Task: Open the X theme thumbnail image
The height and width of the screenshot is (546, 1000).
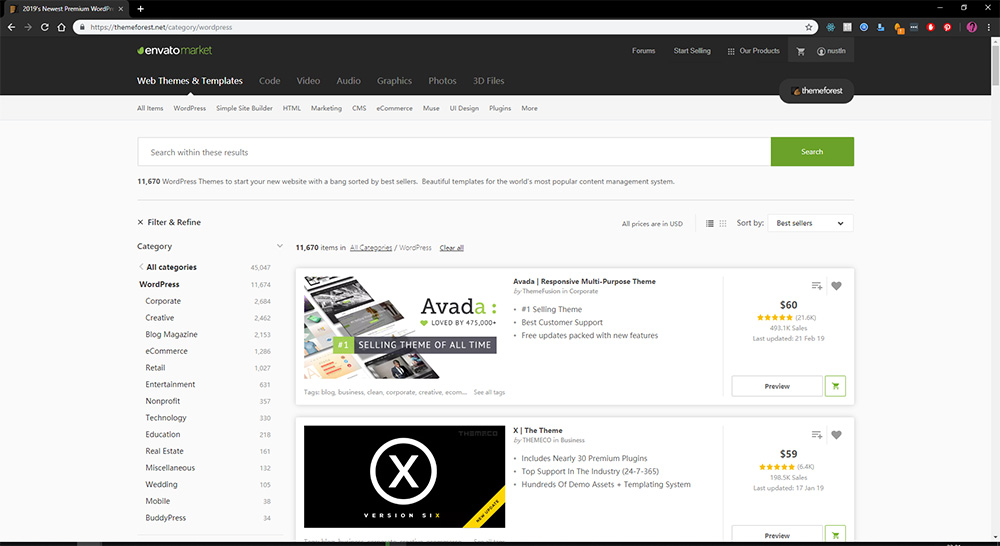Action: (x=404, y=476)
